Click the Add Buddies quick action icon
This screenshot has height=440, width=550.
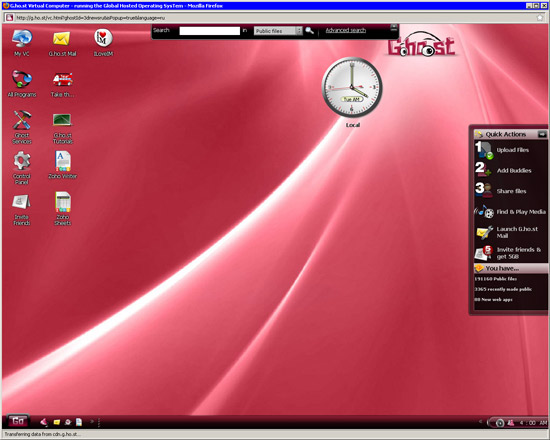[x=483, y=169]
